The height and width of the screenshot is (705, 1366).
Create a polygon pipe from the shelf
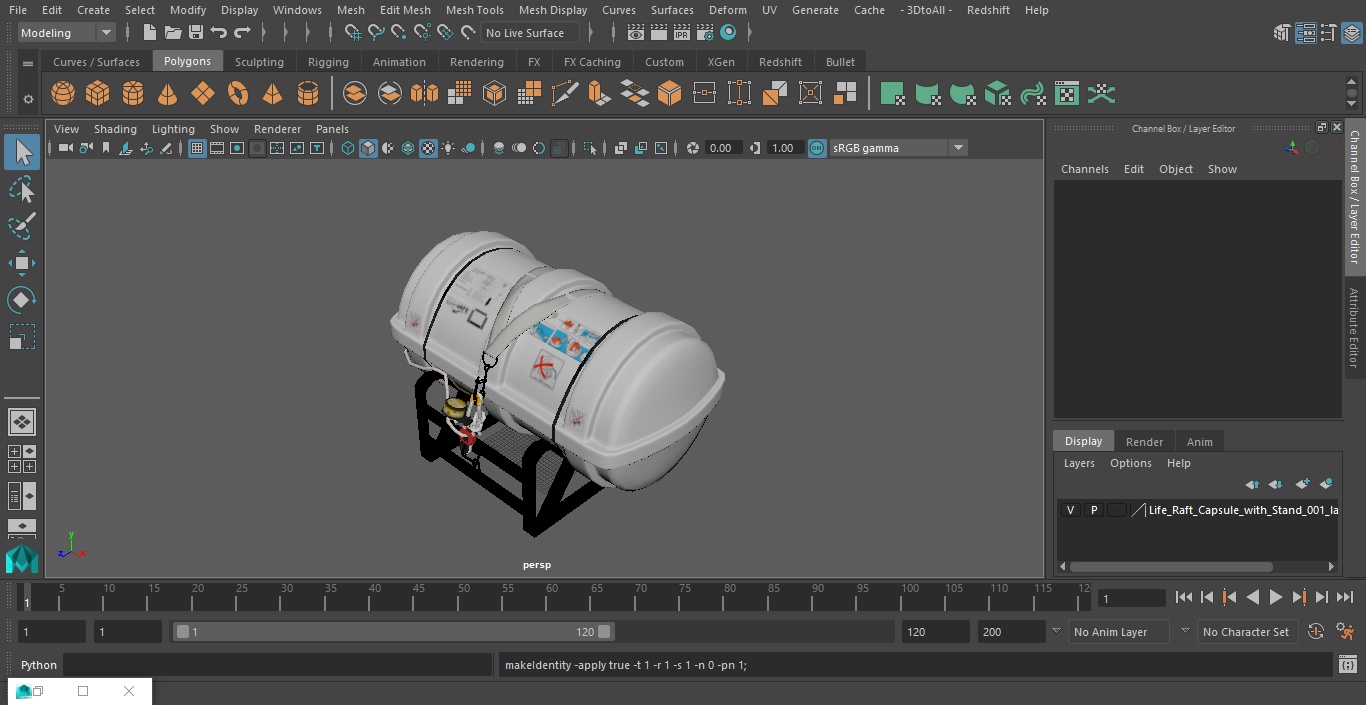pos(308,94)
